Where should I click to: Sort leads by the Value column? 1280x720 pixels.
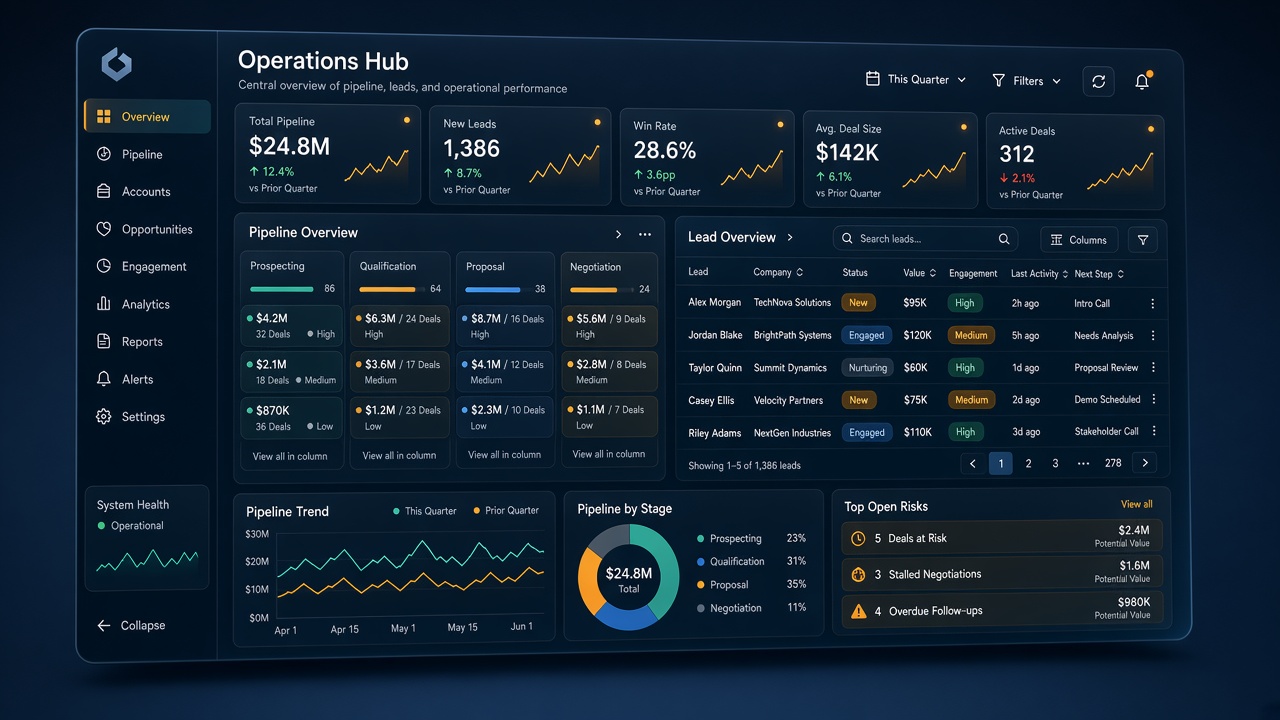click(x=919, y=272)
